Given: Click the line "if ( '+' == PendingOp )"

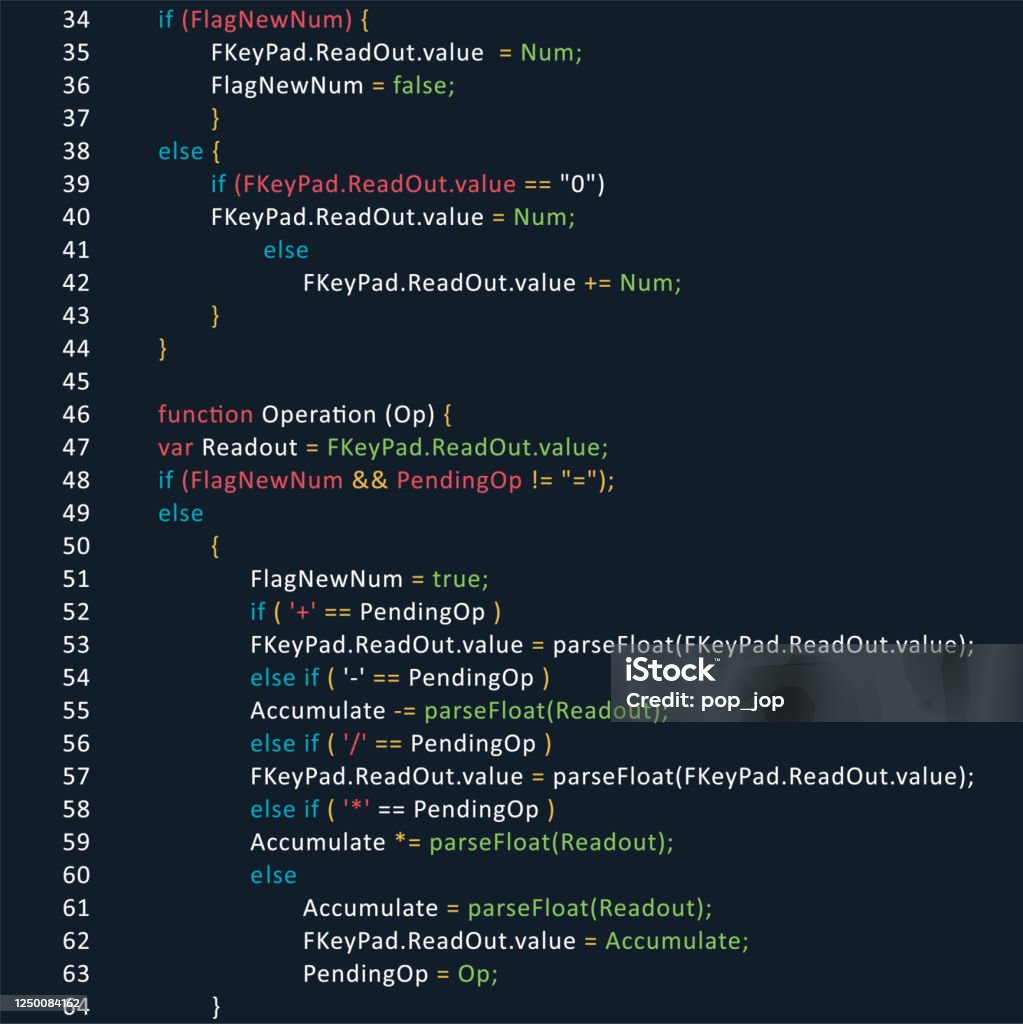Looking at the screenshot, I should pyautogui.click(x=376, y=612).
